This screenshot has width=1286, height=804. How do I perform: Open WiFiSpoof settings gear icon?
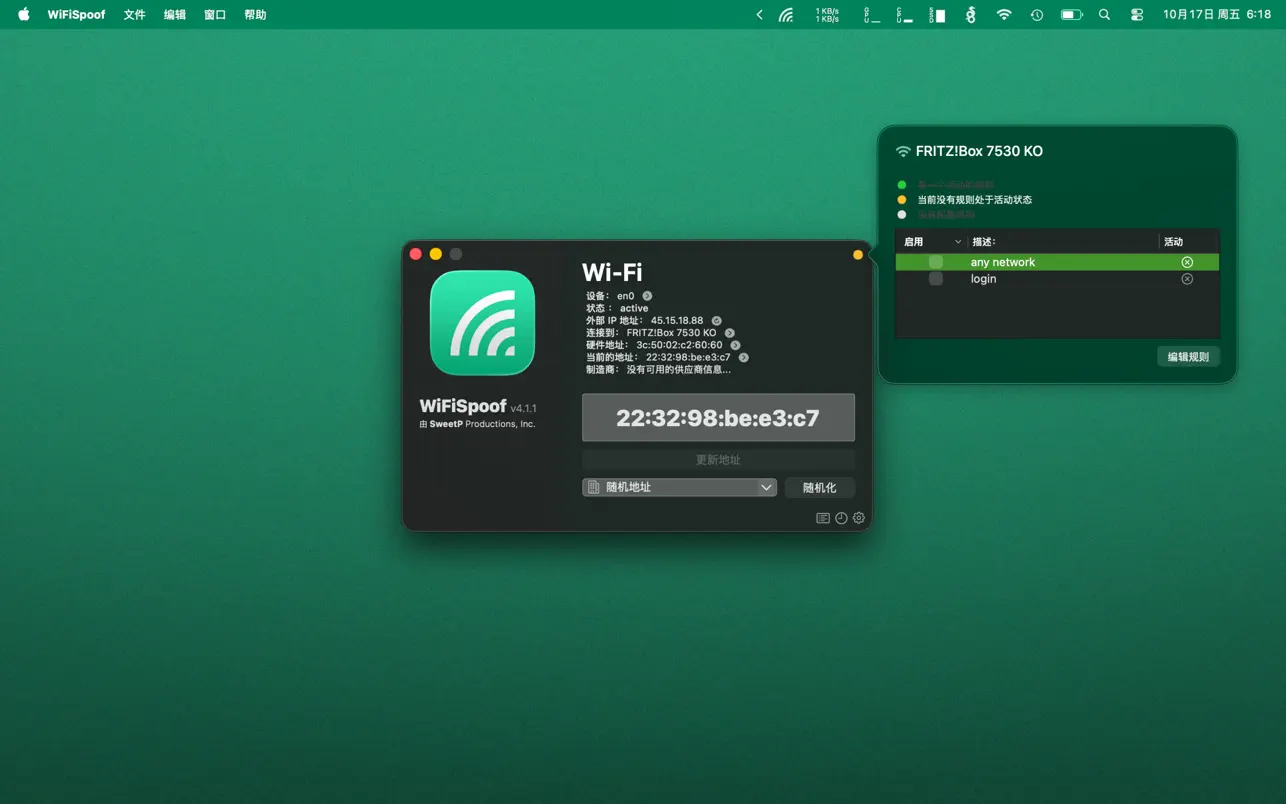(858, 518)
